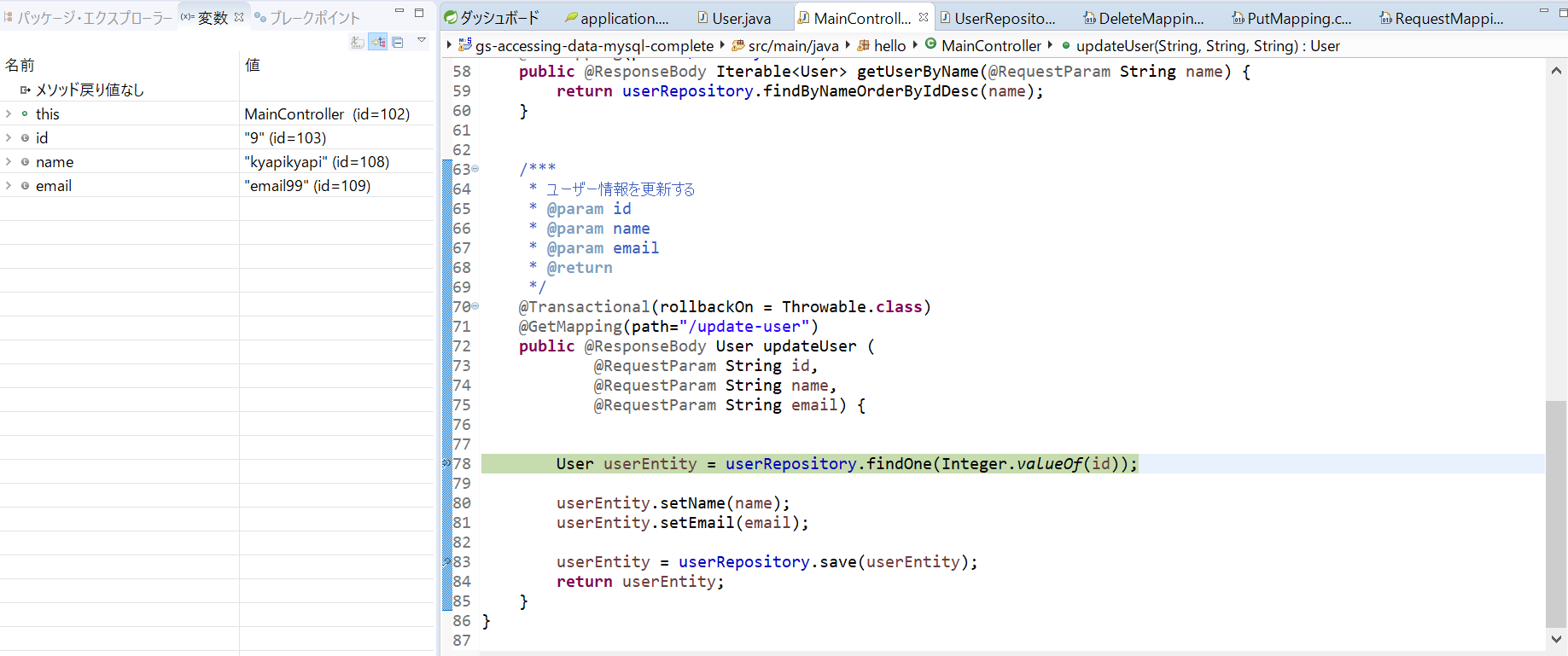Toggle the breakpoint marker on line 78
Viewport: 1568px width, 656px height.
446,464
